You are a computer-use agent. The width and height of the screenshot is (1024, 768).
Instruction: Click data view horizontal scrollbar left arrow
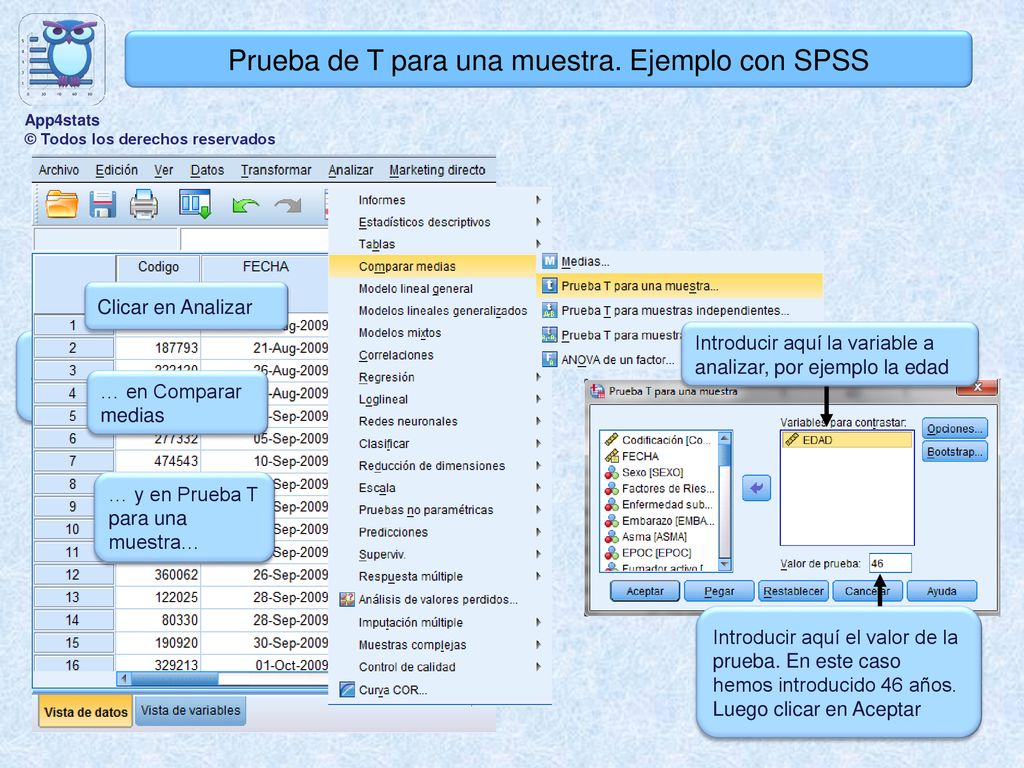pos(124,679)
